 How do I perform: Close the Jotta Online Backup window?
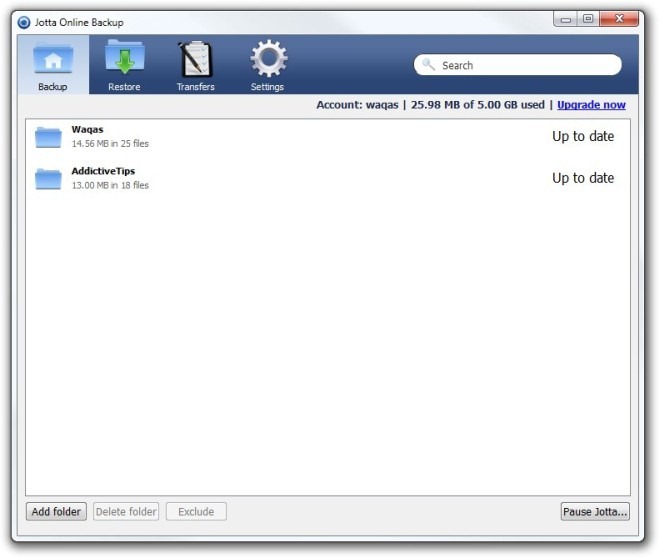point(619,19)
